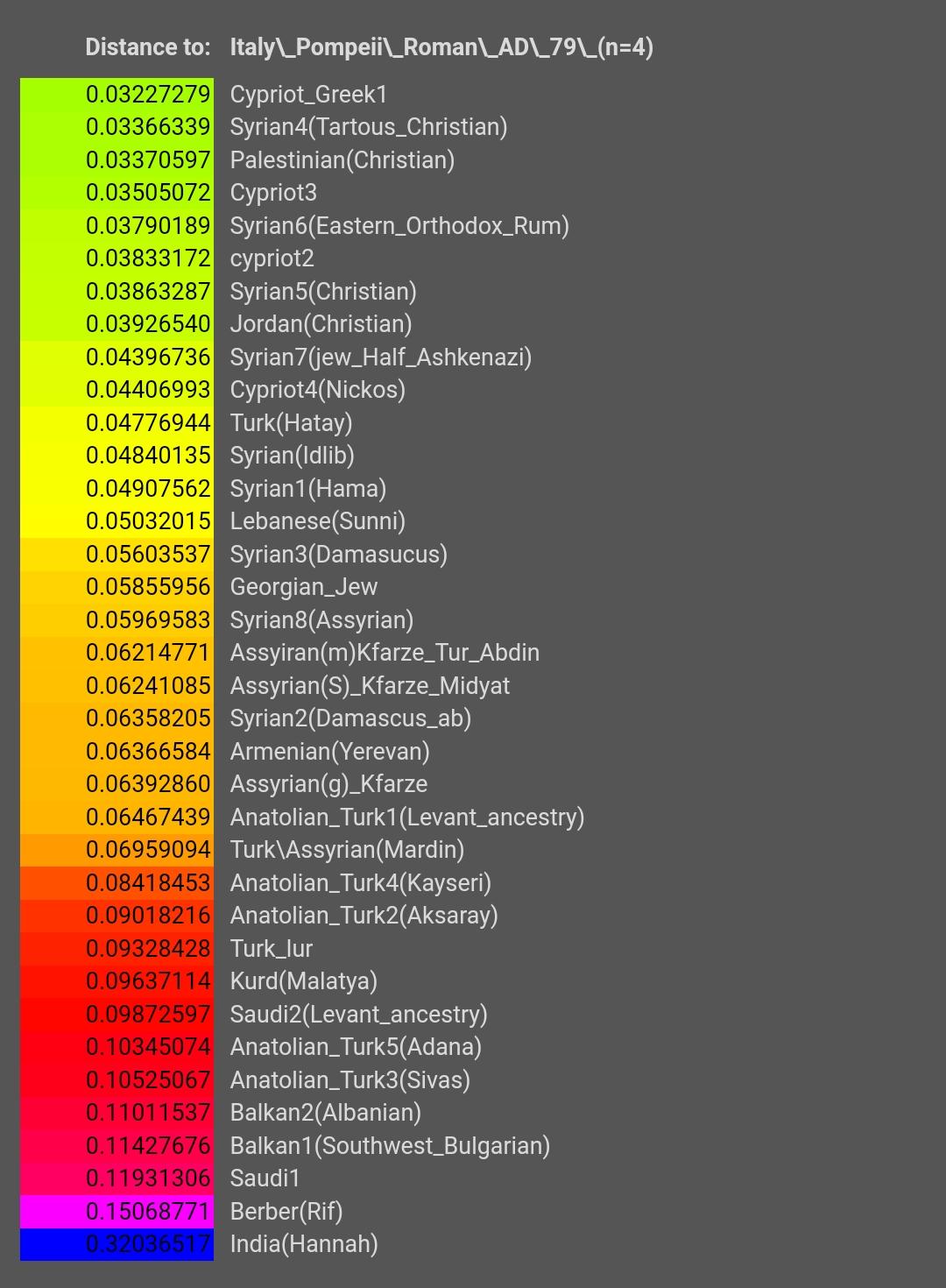Select the Cypriot3 row label

273,193
